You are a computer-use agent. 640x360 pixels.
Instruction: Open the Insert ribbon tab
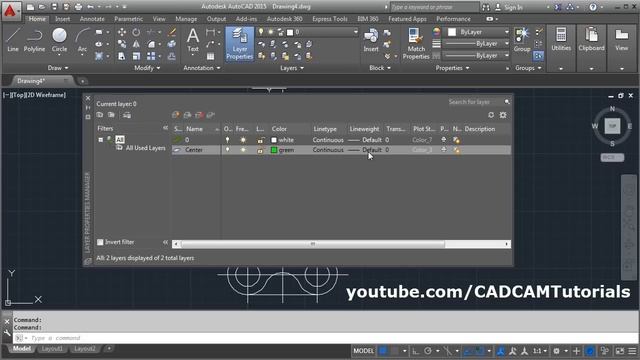point(62,19)
